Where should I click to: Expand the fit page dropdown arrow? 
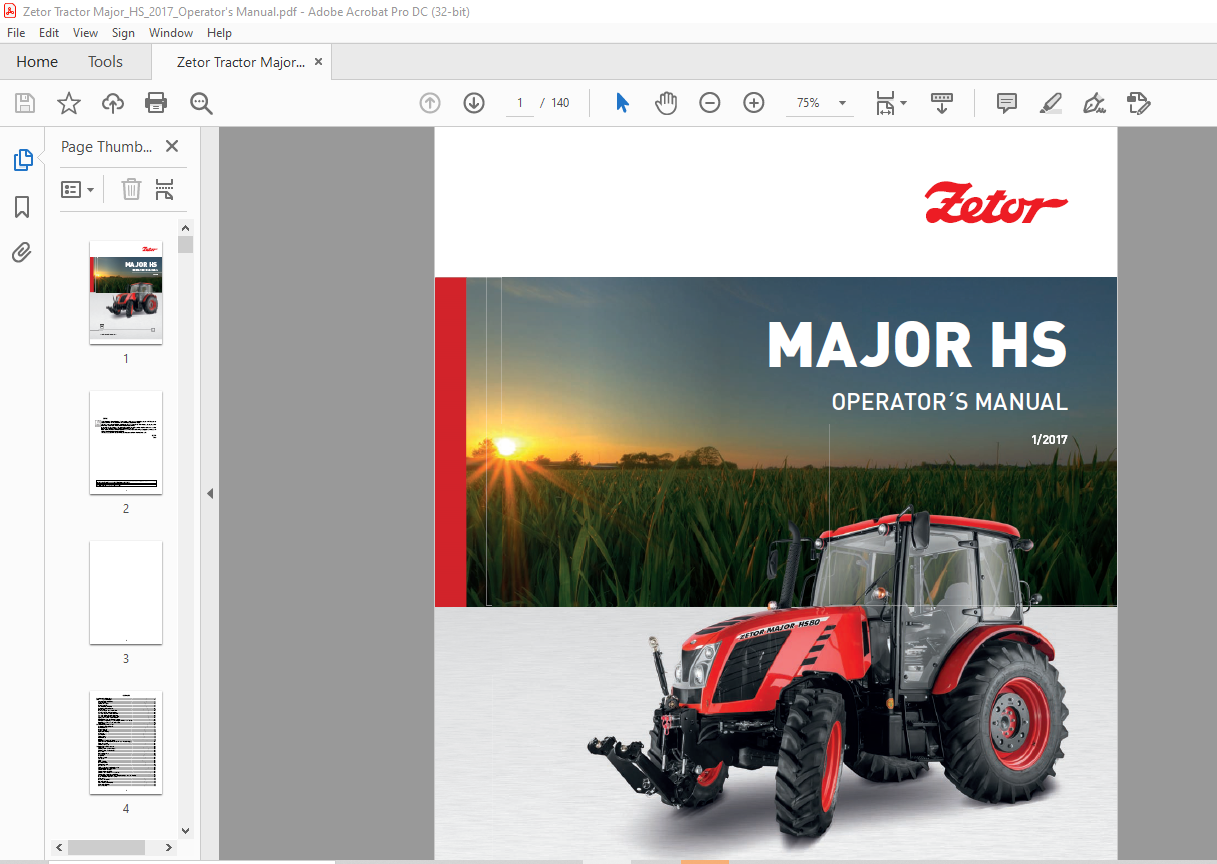(903, 103)
